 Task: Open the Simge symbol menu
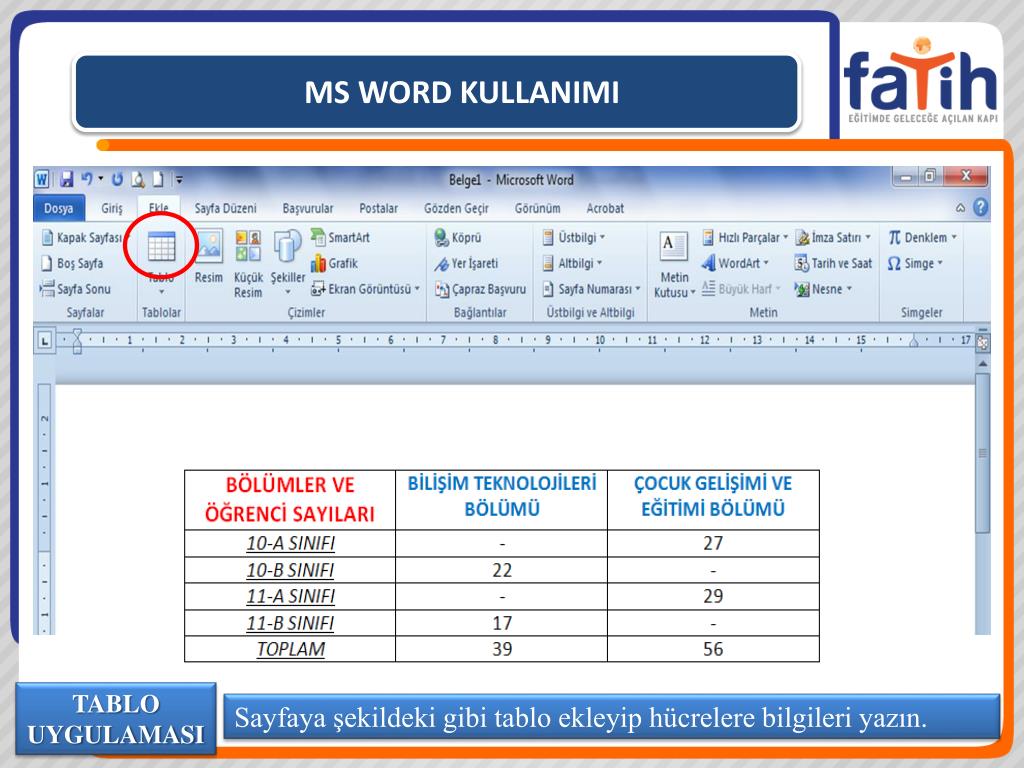click(916, 263)
